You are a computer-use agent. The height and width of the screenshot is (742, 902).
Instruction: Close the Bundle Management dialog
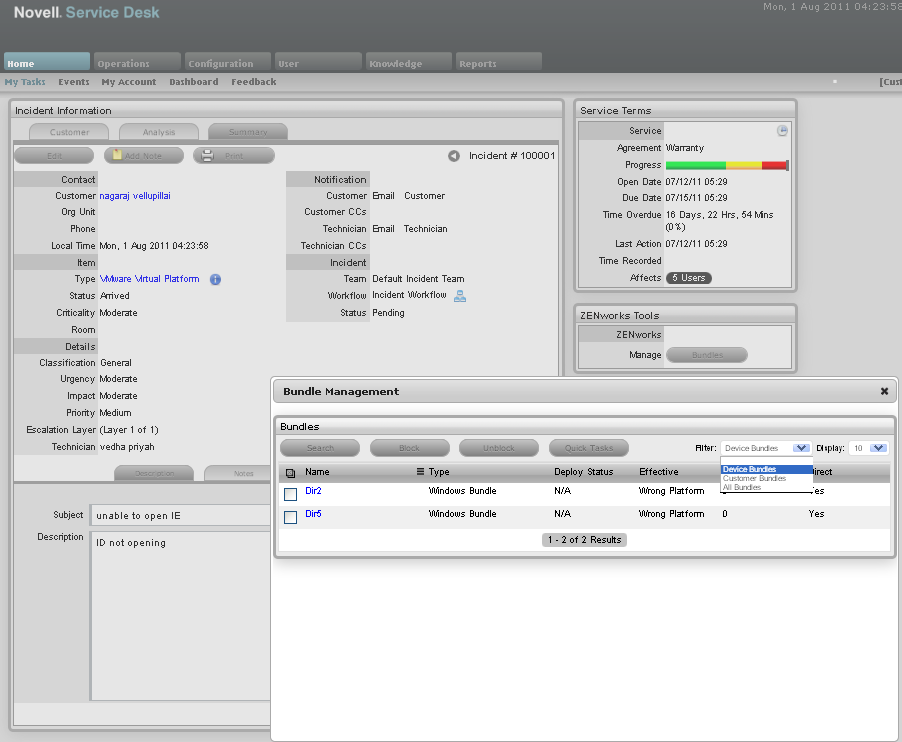click(884, 392)
